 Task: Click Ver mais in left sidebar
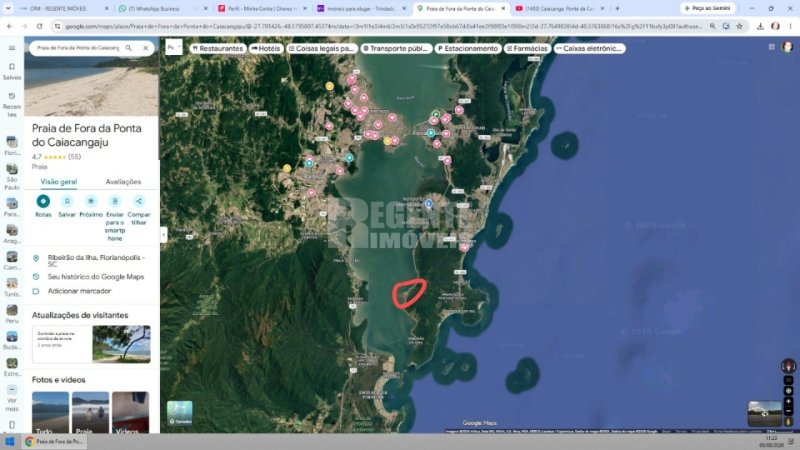[12, 398]
